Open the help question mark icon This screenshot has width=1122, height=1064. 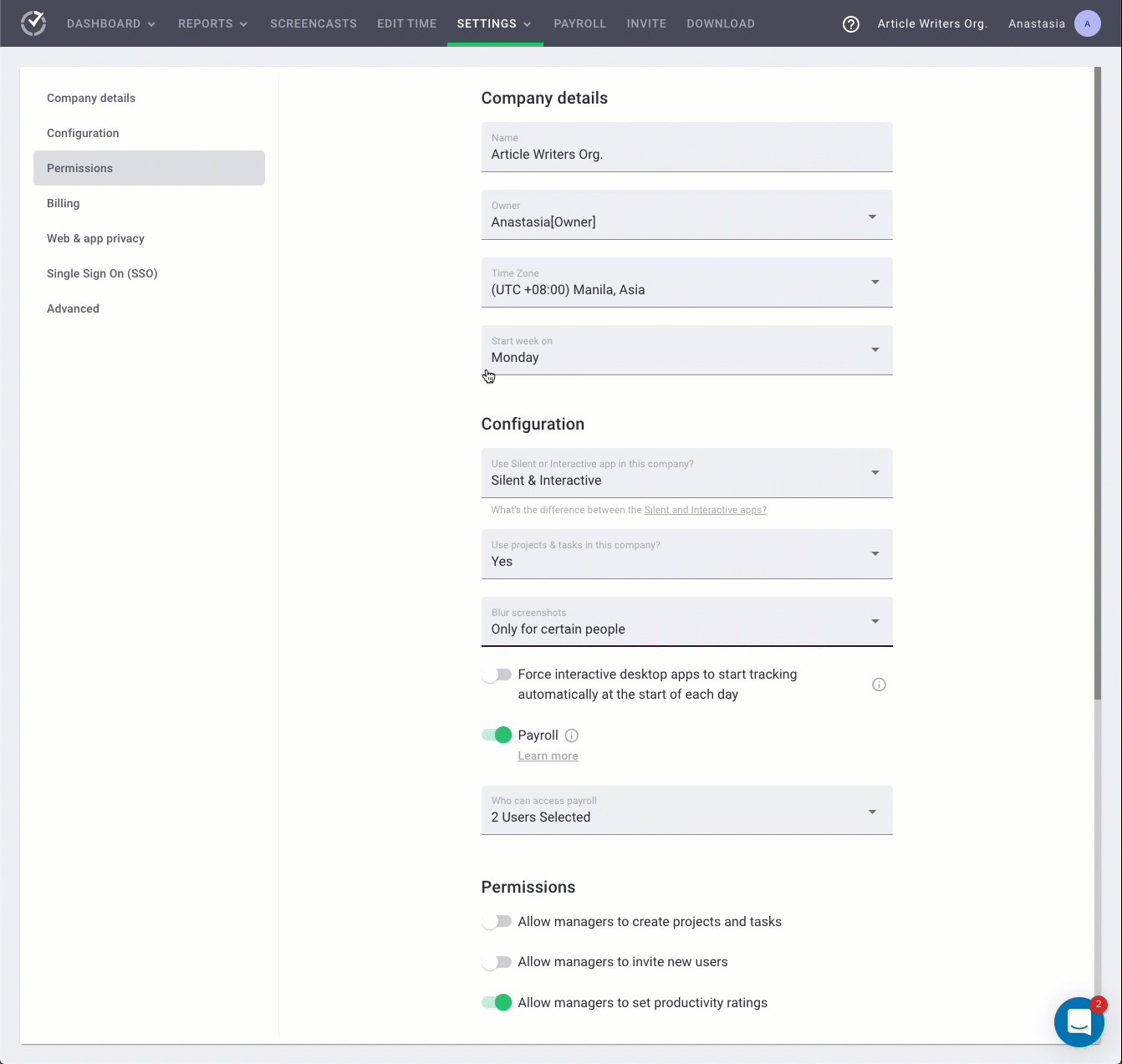[851, 24]
